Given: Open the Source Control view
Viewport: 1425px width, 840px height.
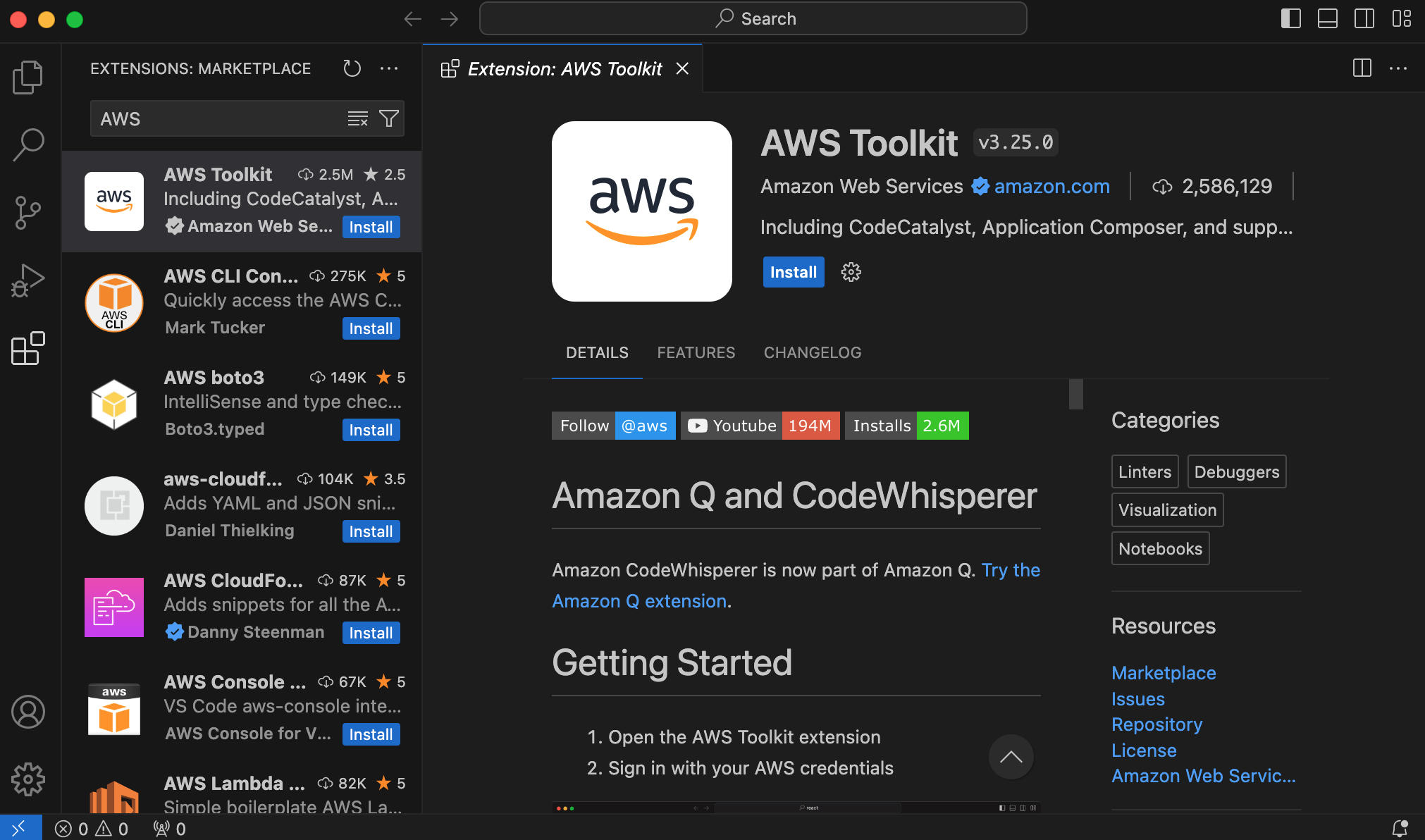Looking at the screenshot, I should (28, 213).
